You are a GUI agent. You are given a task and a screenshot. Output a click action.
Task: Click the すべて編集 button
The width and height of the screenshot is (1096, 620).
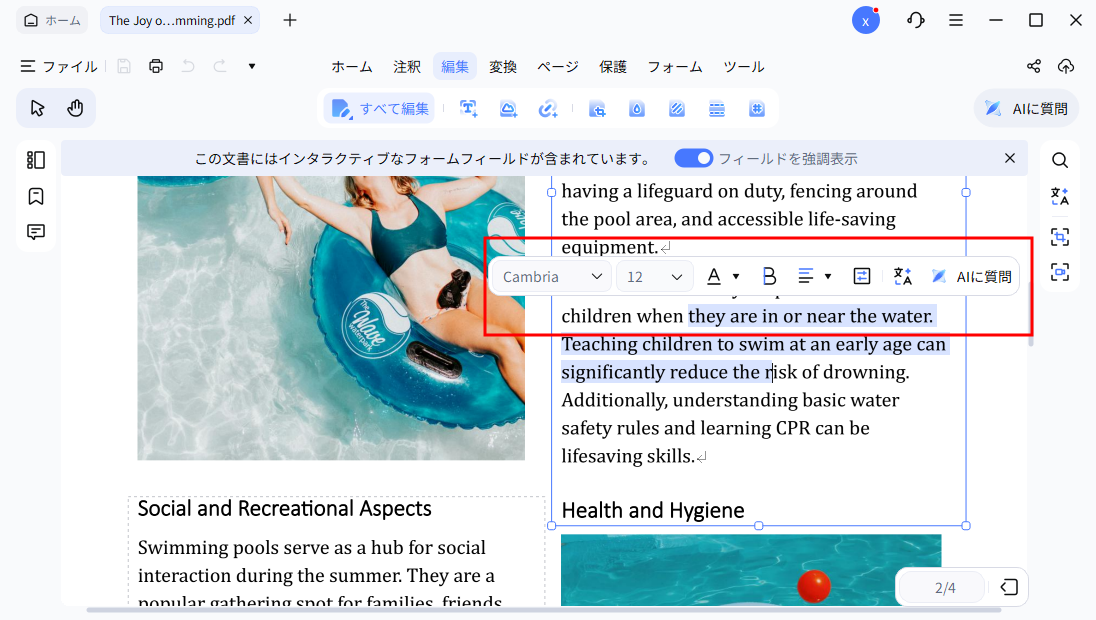coord(381,109)
